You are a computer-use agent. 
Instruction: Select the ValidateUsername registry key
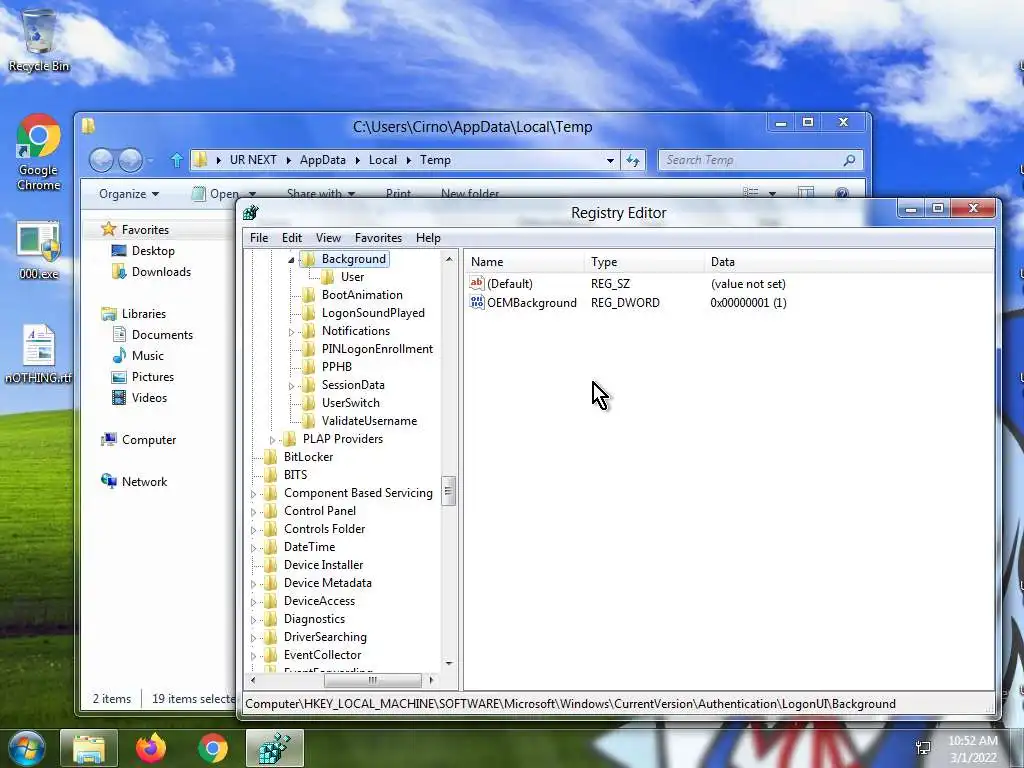click(x=369, y=421)
